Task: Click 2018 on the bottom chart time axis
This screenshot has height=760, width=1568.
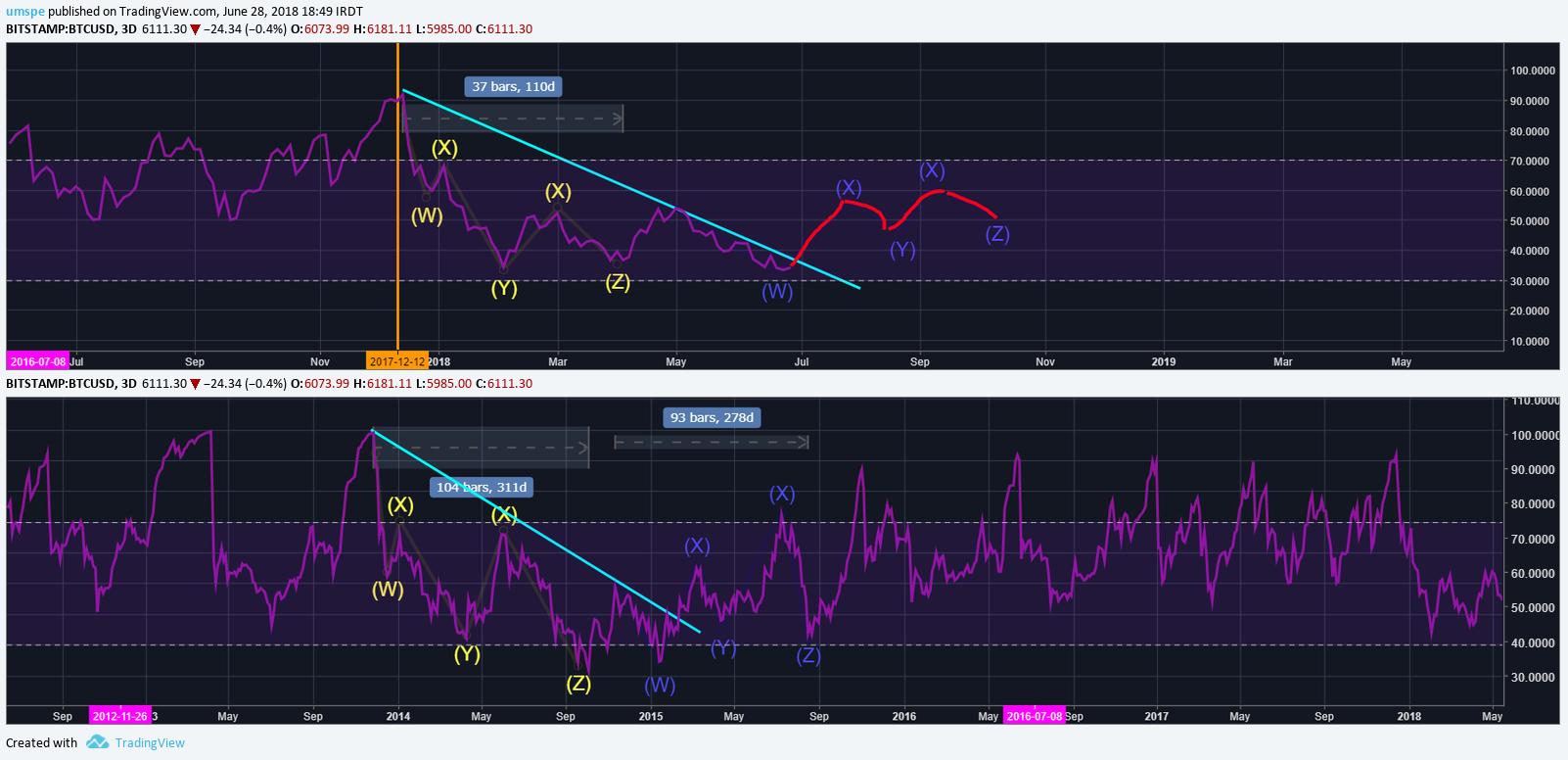Action: 1409,716
